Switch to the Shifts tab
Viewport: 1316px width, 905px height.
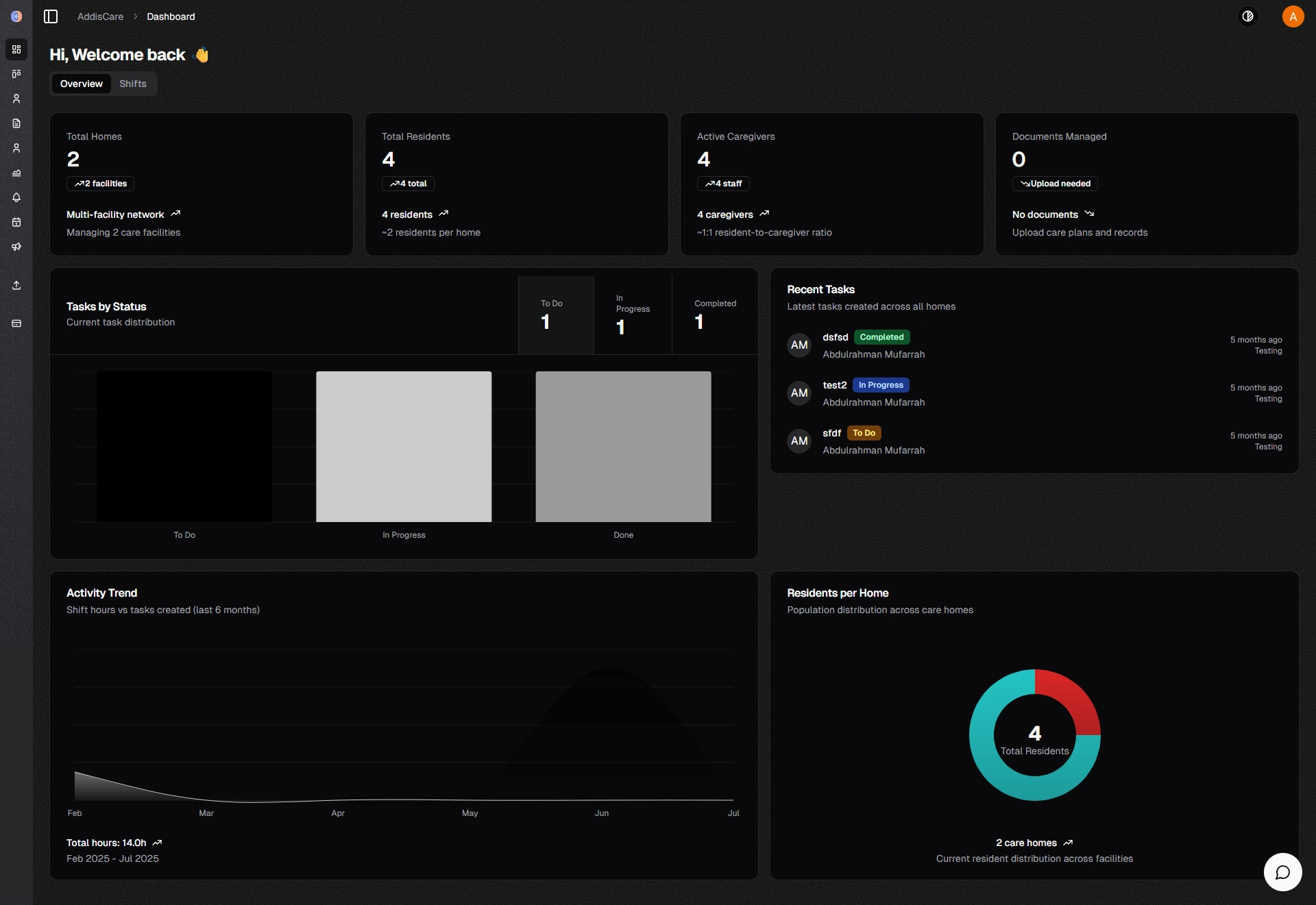click(133, 84)
